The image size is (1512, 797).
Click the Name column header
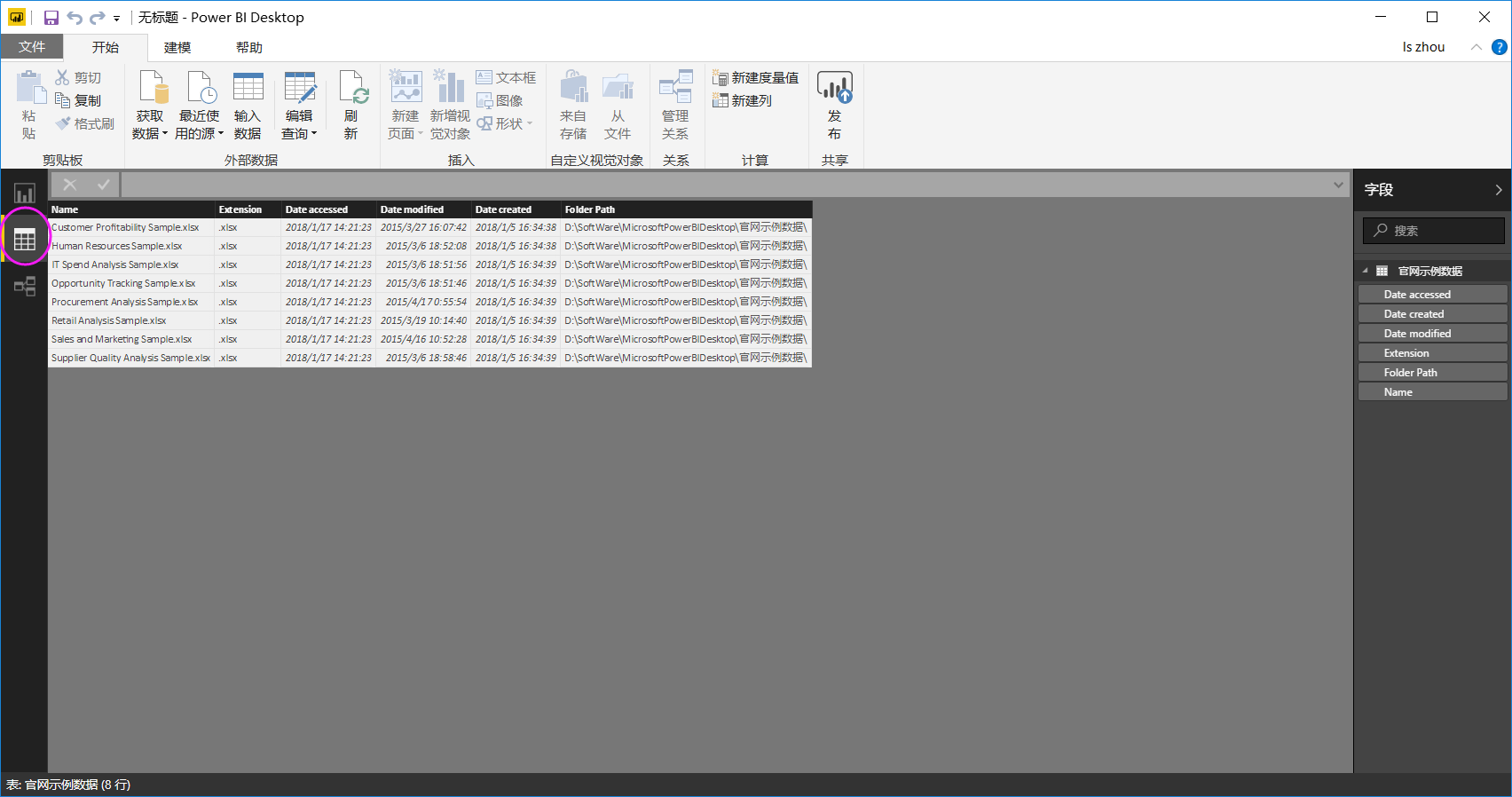131,209
